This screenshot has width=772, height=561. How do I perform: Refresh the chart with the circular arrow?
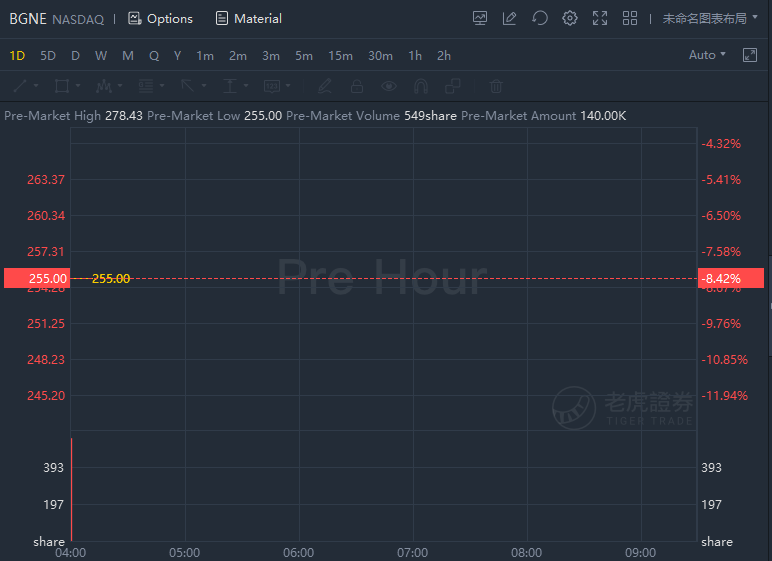540,18
